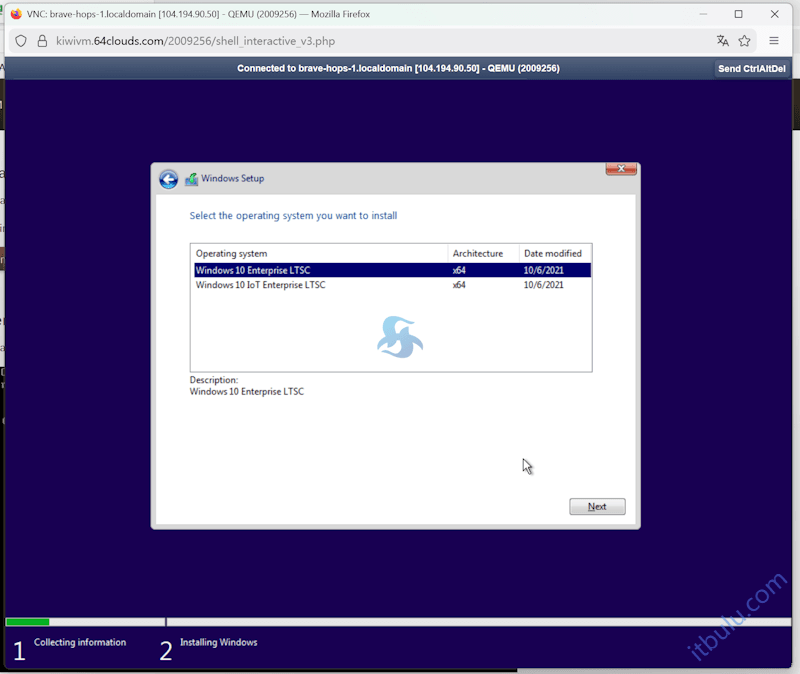This screenshot has width=800, height=674.
Task: Click the back arrow in Windows Setup
Action: (168, 179)
